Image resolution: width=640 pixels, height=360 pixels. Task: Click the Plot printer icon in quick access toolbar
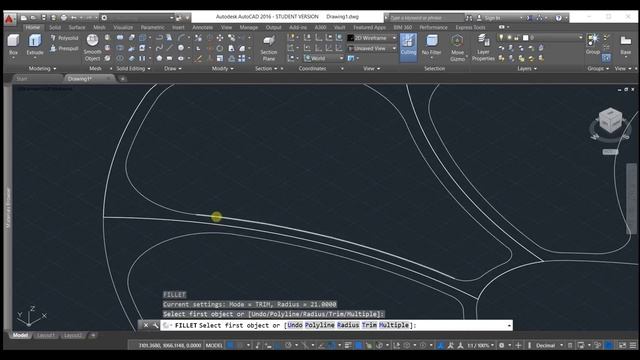tap(64, 18)
